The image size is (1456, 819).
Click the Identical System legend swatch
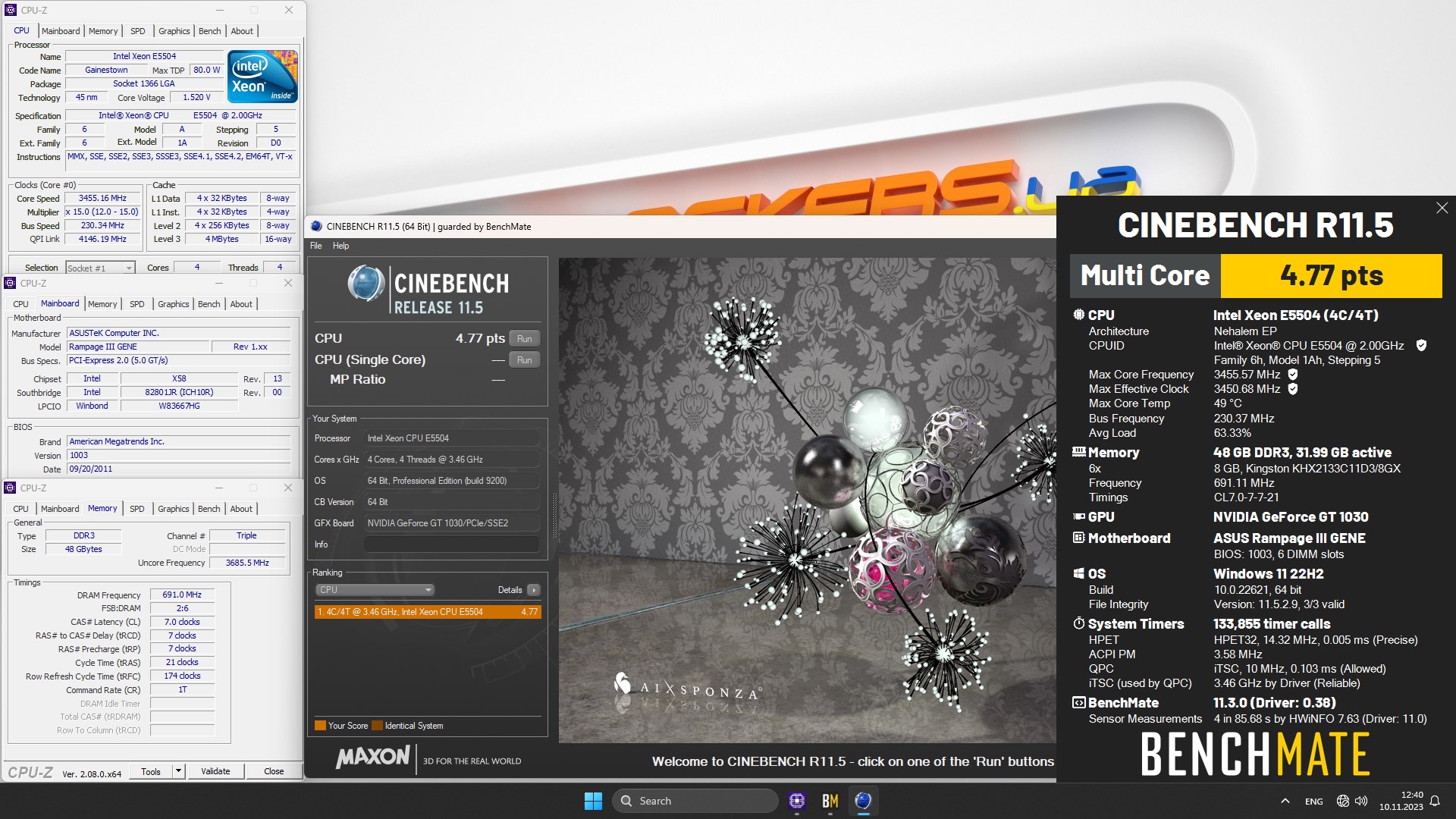(x=377, y=726)
